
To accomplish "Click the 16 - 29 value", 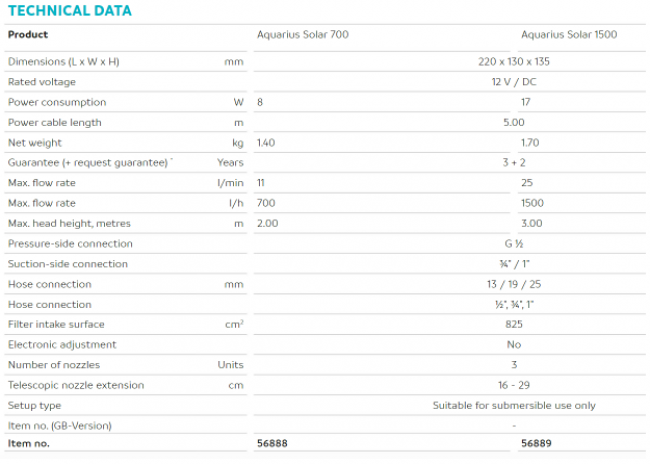I will click(x=514, y=385).
